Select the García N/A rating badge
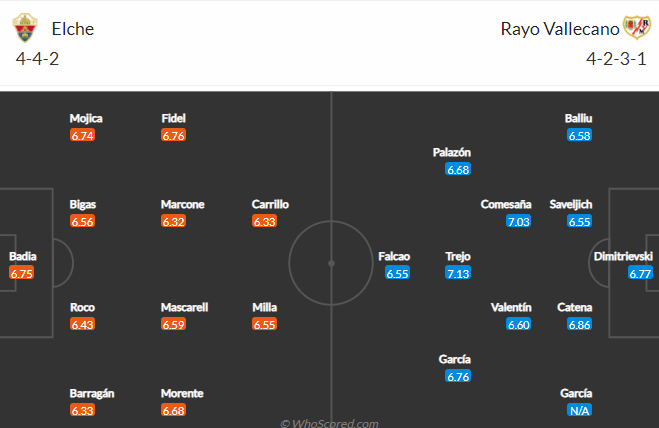This screenshot has width=659, height=428. (580, 410)
